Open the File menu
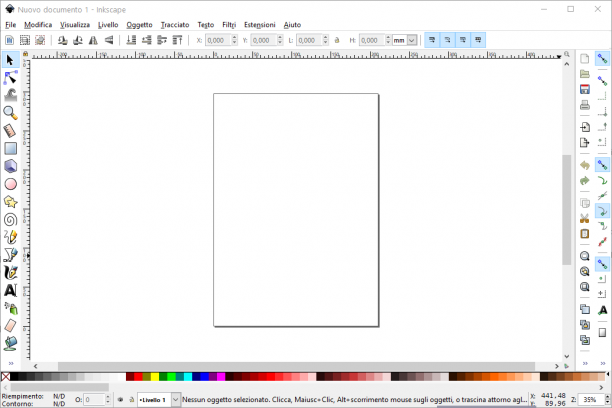Screen dimensions: 612x408 [11, 25]
